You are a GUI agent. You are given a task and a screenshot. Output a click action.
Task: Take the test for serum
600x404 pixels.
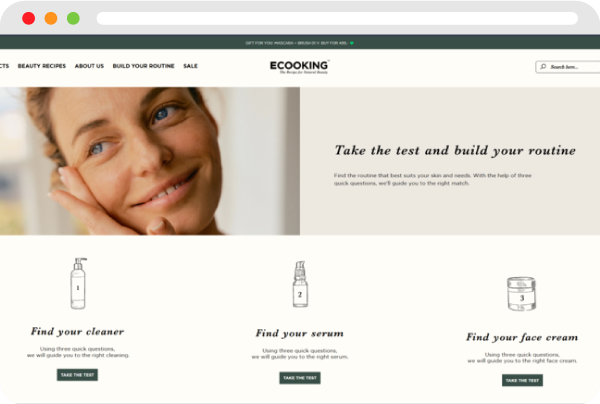[x=300, y=378]
